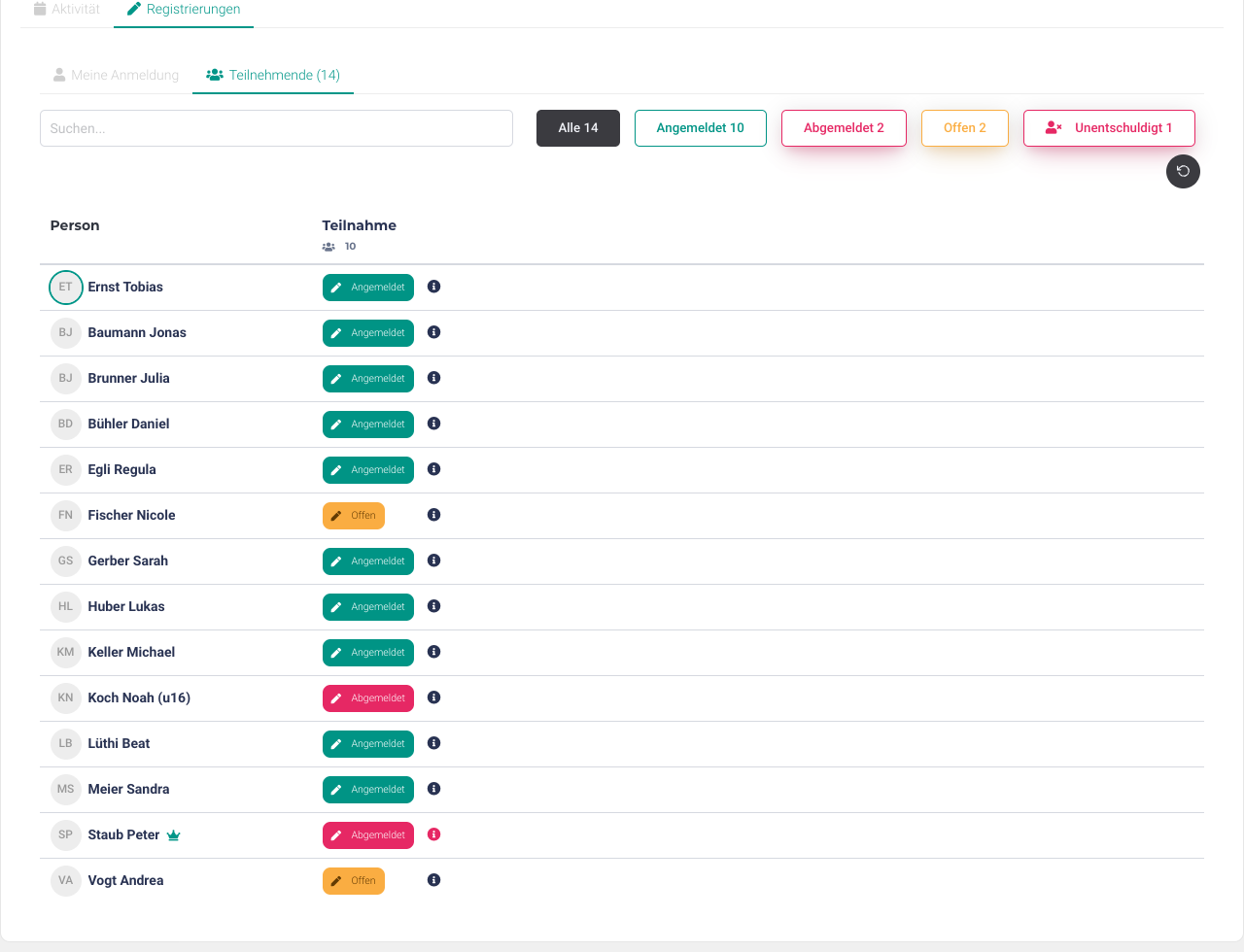1244x952 pixels.
Task: Open the Registrierungen tab
Action: [184, 9]
